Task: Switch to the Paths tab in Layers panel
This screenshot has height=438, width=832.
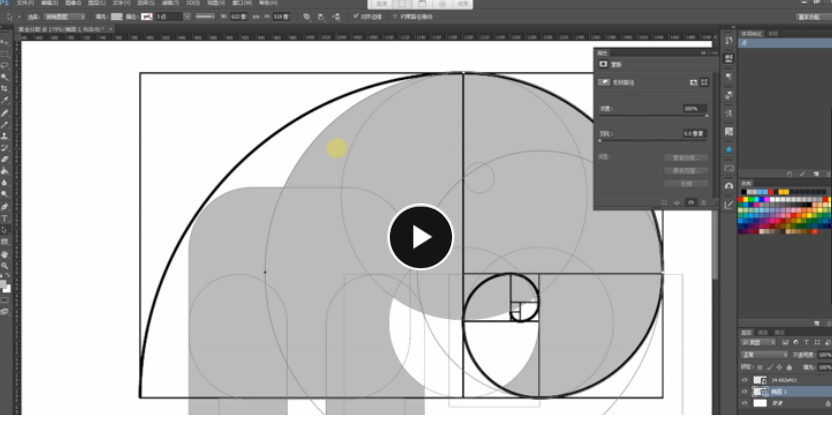Action: pos(779,332)
